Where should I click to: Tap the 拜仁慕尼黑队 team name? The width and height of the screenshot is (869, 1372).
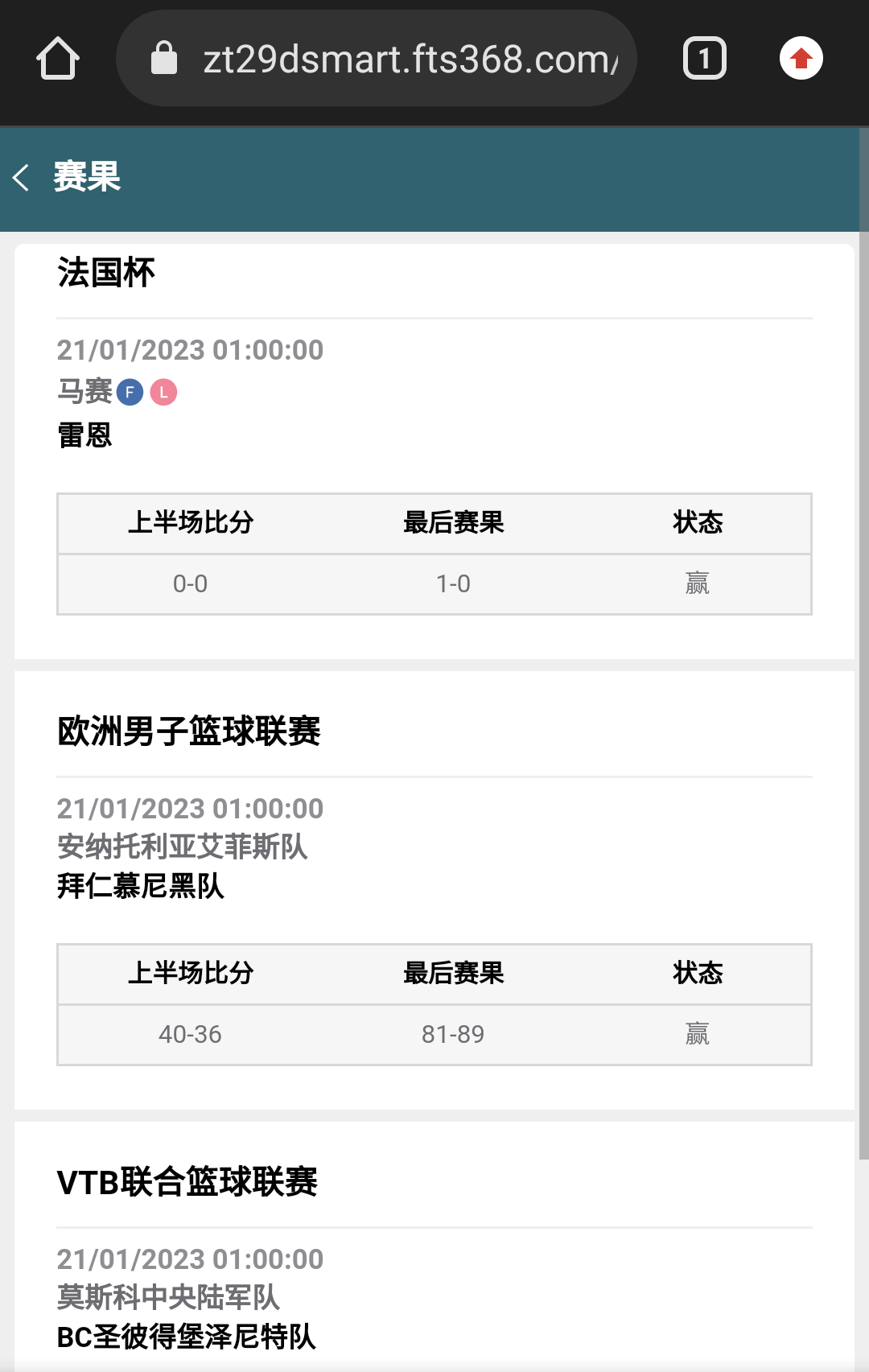[x=141, y=886]
